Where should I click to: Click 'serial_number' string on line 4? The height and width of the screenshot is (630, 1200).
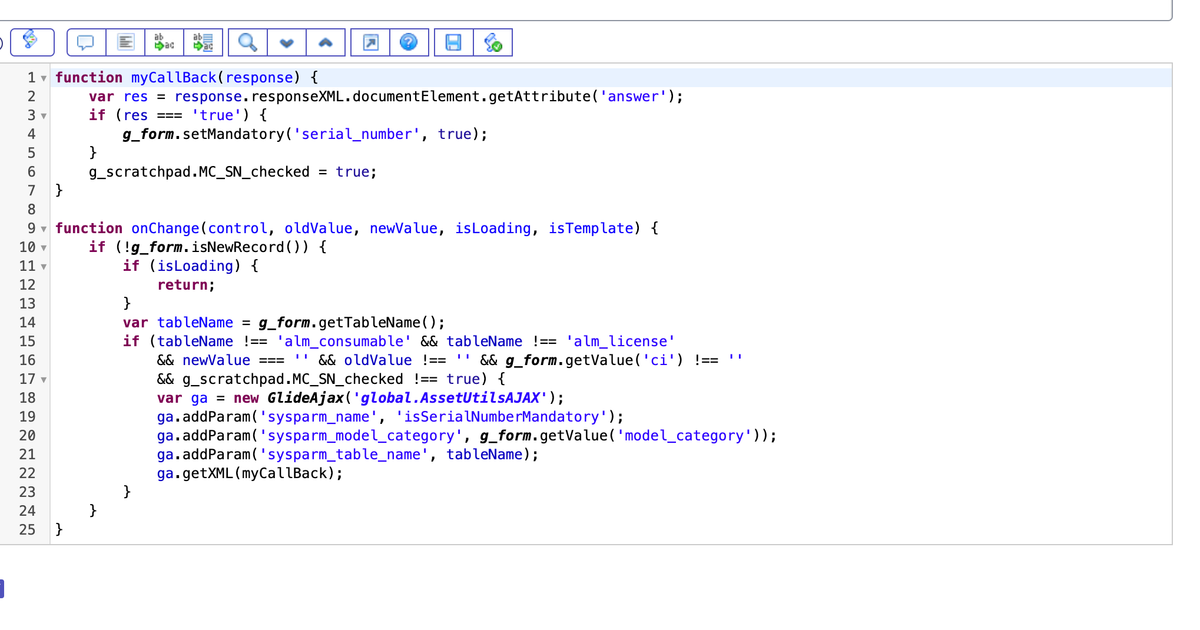(356, 134)
